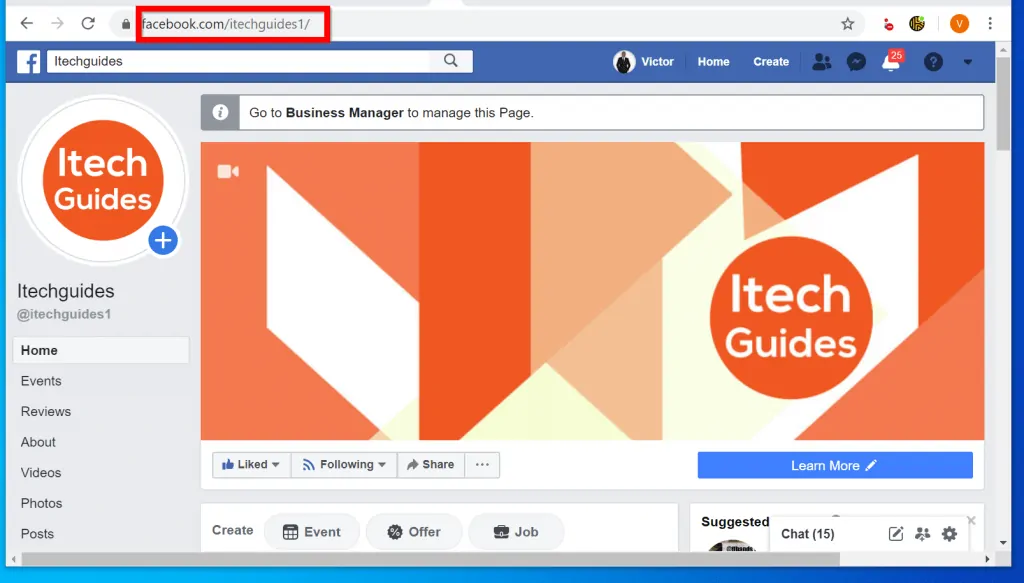The width and height of the screenshot is (1024, 583).
Task: Open the Following dropdown button
Action: click(344, 465)
